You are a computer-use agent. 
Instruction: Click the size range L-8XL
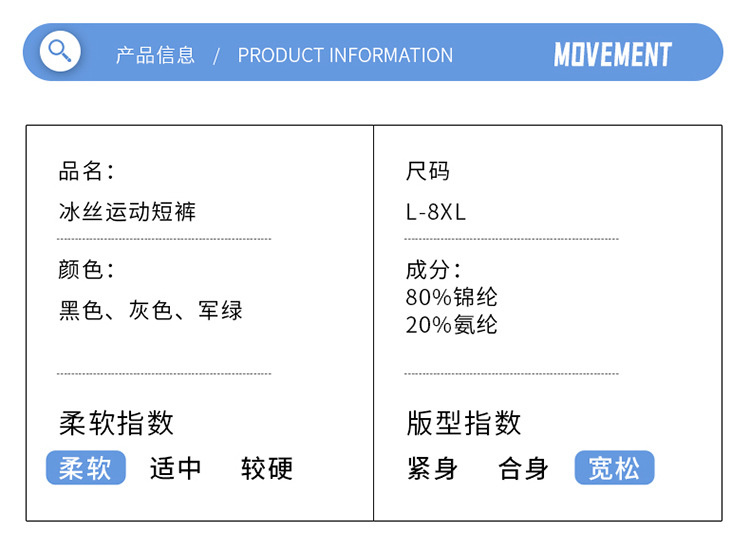[x=436, y=212]
